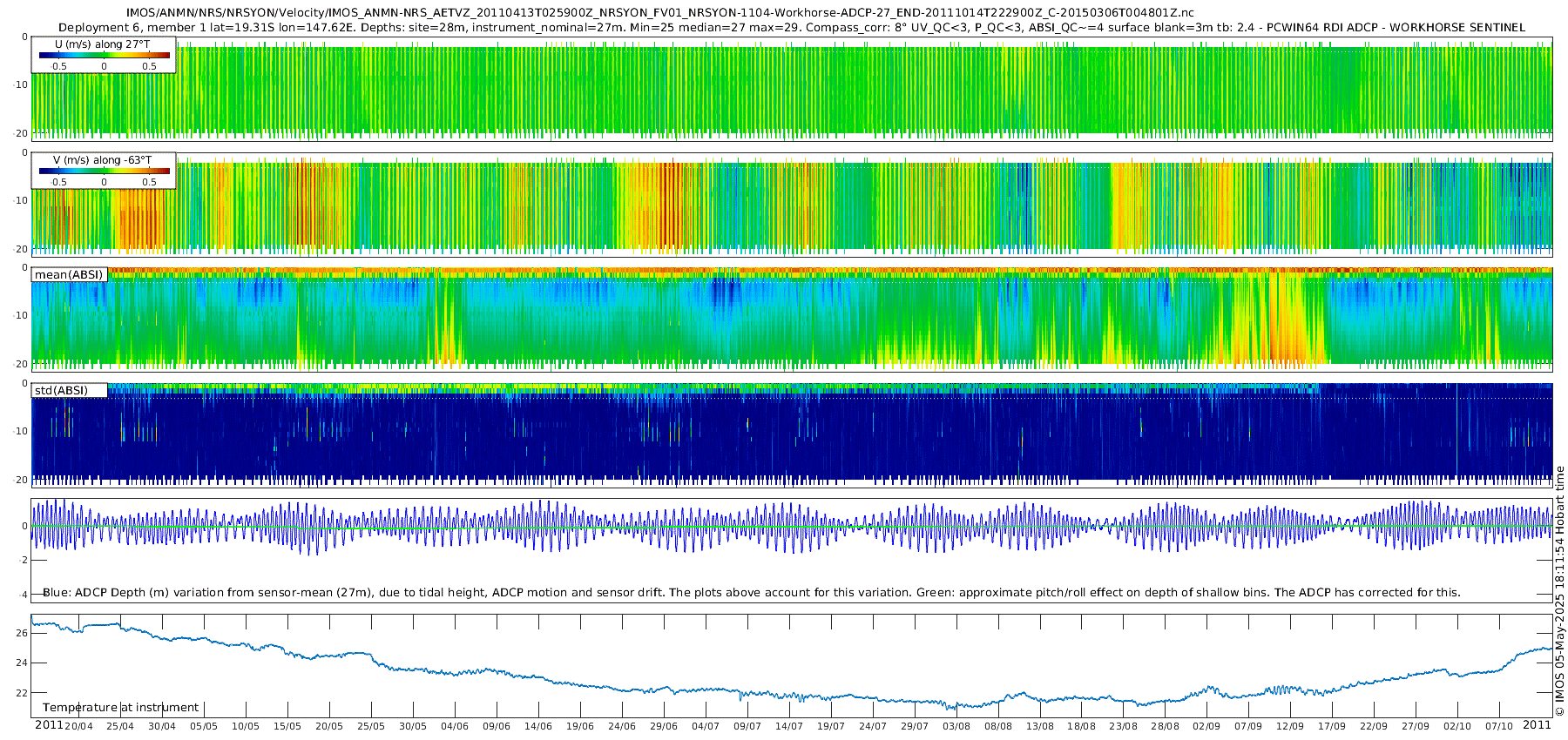Click the 03/08 date tick label
The width and height of the screenshot is (1568, 740).
(956, 726)
